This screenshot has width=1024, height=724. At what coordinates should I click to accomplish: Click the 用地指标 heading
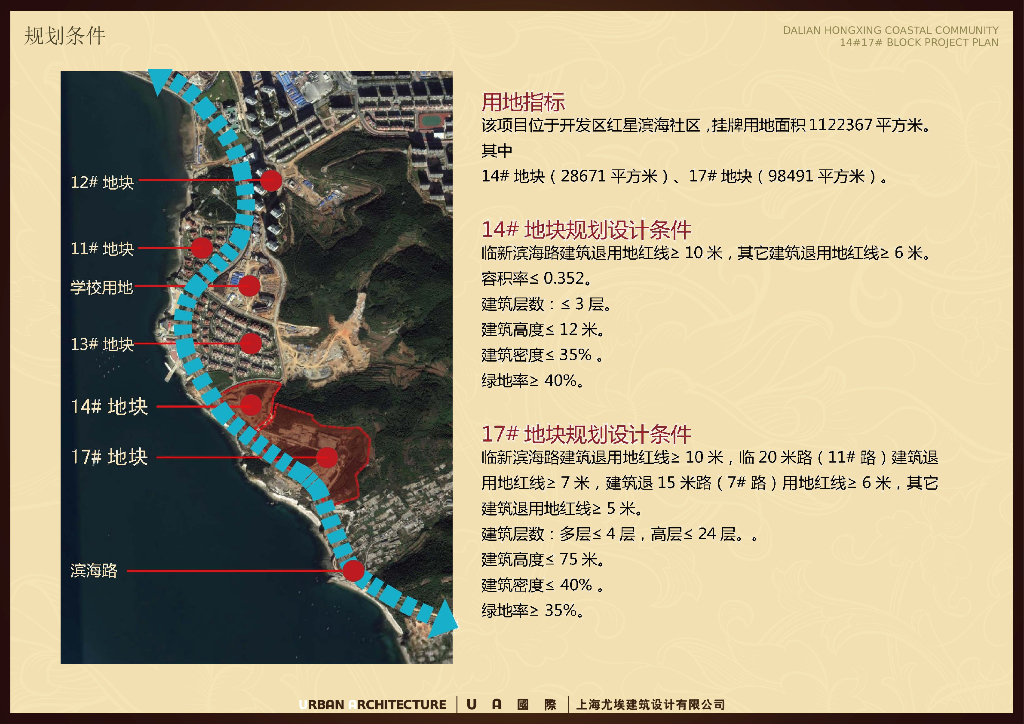(x=523, y=102)
